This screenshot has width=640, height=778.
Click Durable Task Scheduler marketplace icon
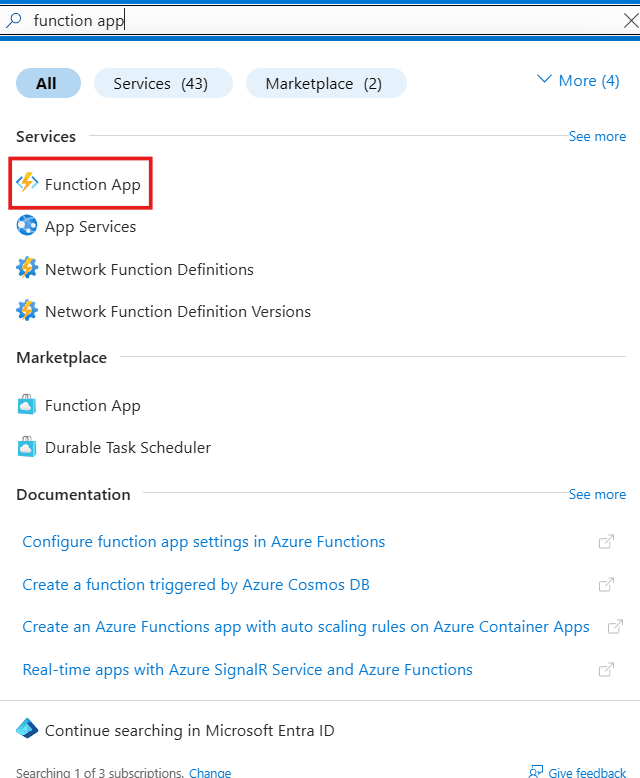click(x=27, y=447)
